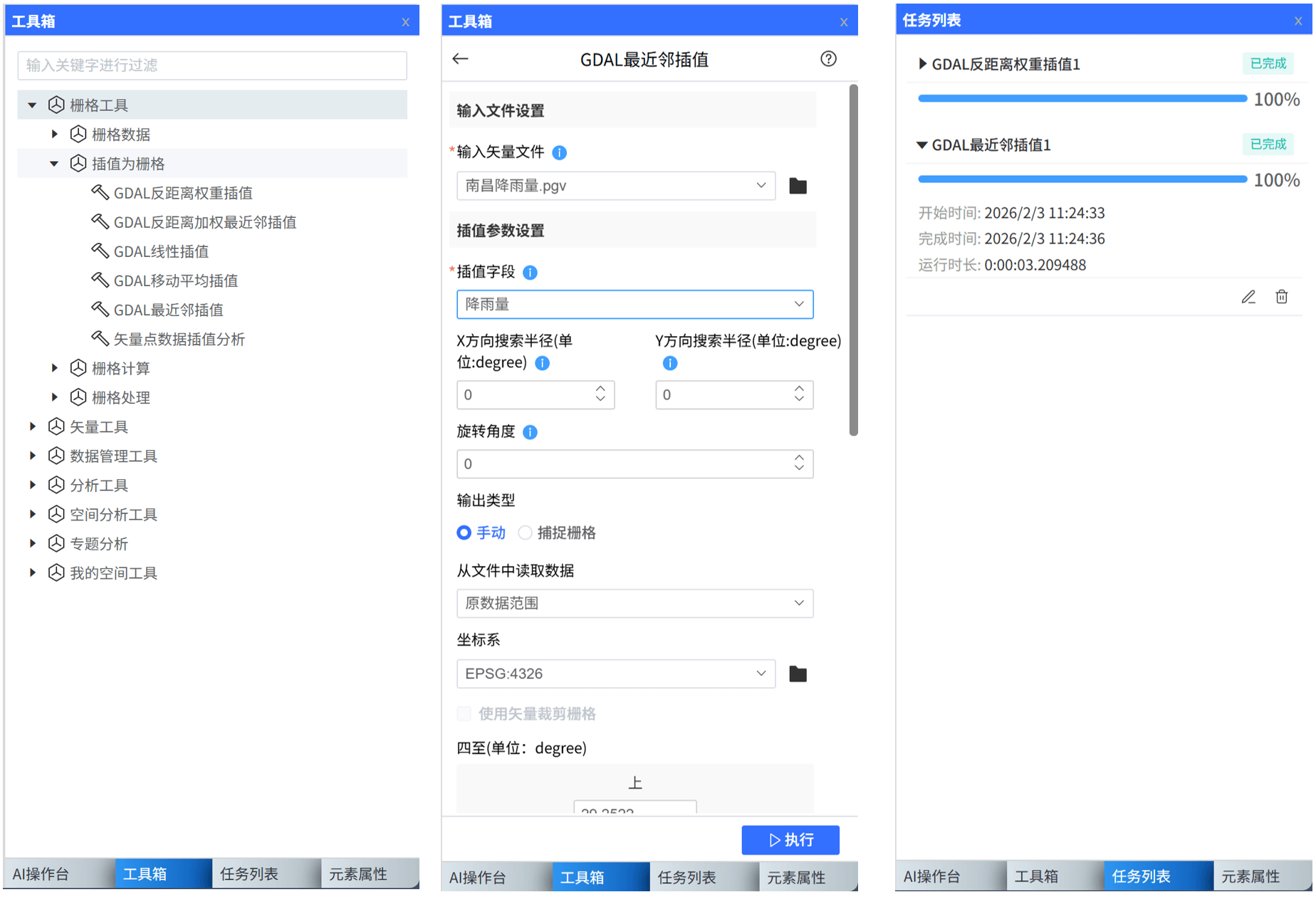Viewport: 1316px width, 897px height.
Task: Open the GDAL线性插值 tool
Action: [x=161, y=251]
